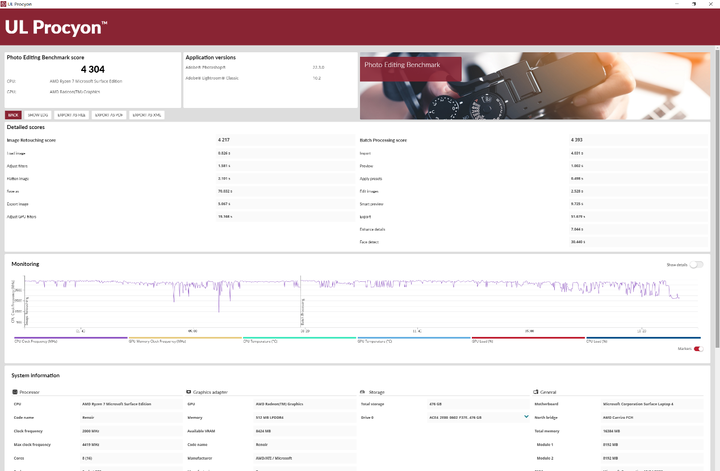Click the Module 1 row label
Viewport: 720px width, 471px height.
pos(545,444)
